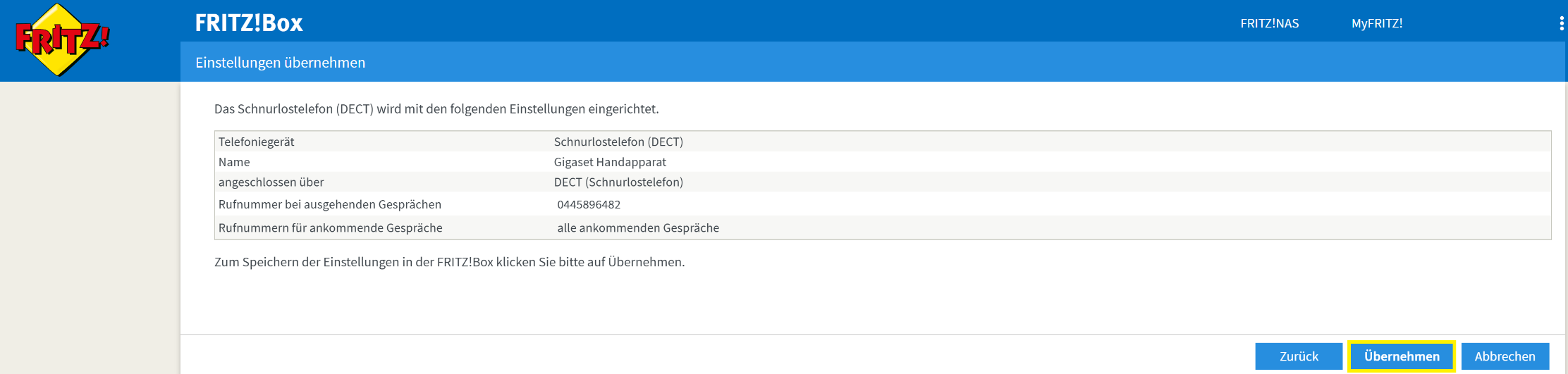Confirm settings with Übernehmen
Screen dimensions: 1568x374
tap(1401, 356)
